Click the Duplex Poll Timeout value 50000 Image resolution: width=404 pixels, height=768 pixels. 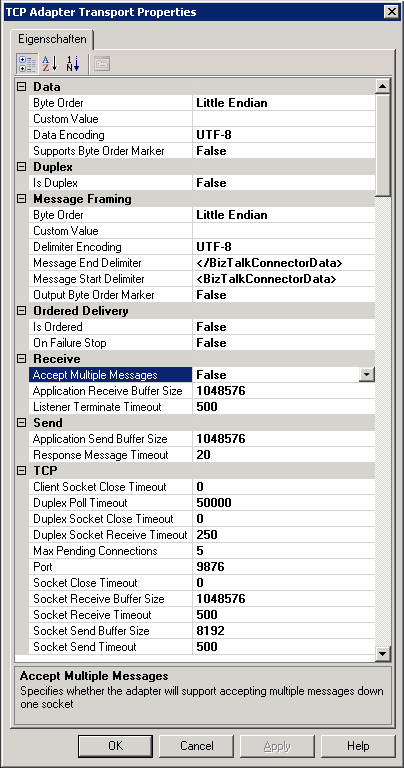click(x=284, y=503)
